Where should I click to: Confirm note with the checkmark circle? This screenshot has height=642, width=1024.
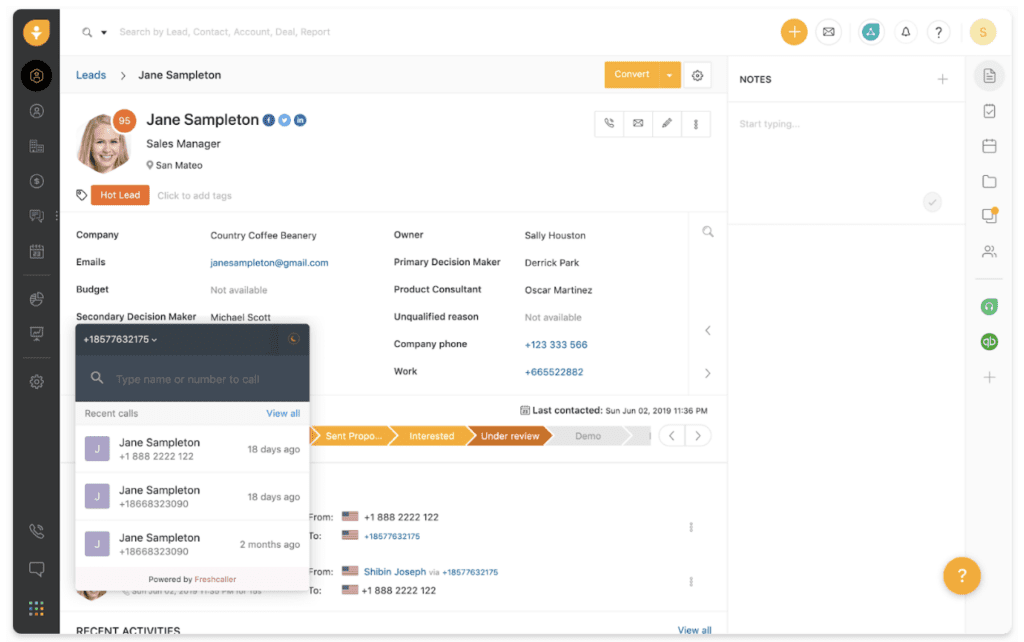point(933,202)
